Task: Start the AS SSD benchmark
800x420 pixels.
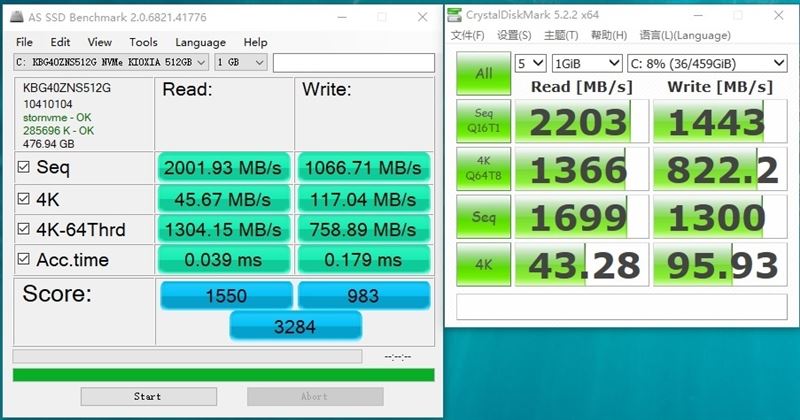Action: tap(148, 397)
